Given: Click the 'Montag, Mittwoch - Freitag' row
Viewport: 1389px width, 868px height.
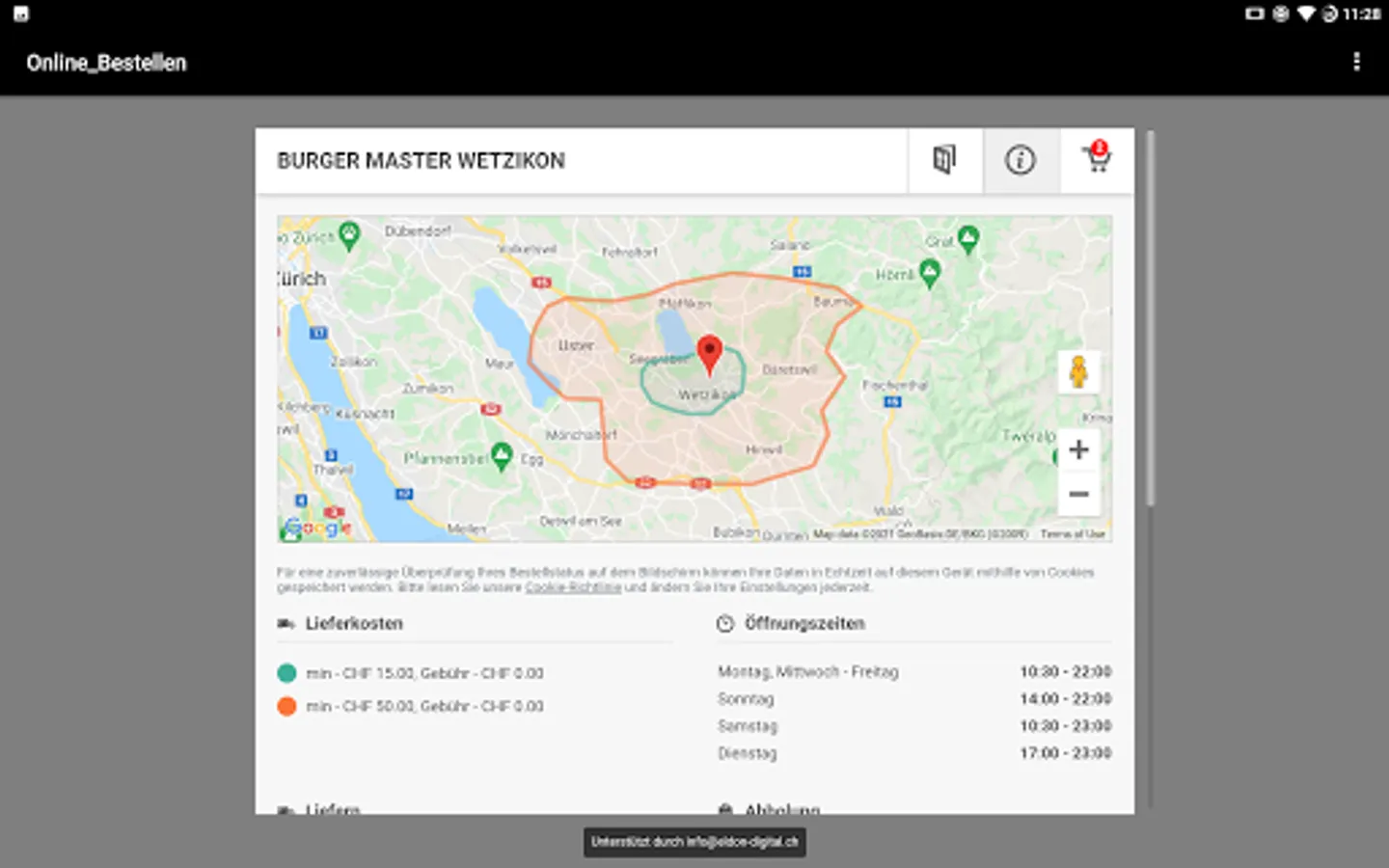Looking at the screenshot, I should pos(914,671).
